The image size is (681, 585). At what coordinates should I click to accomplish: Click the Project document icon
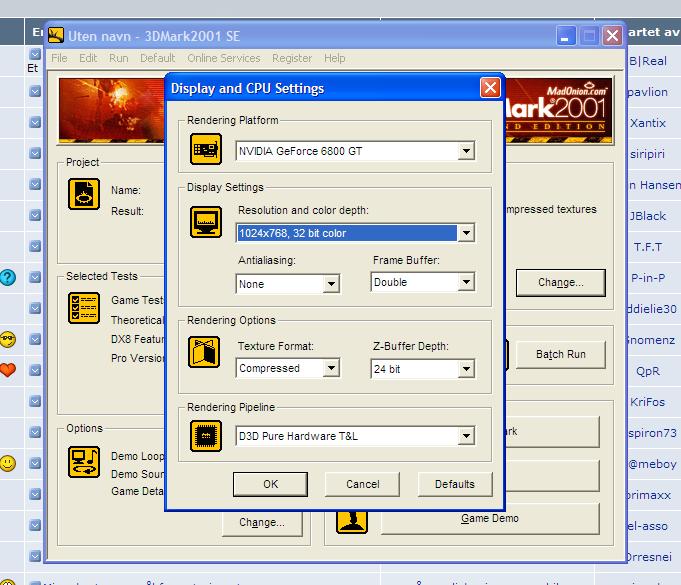[84, 194]
